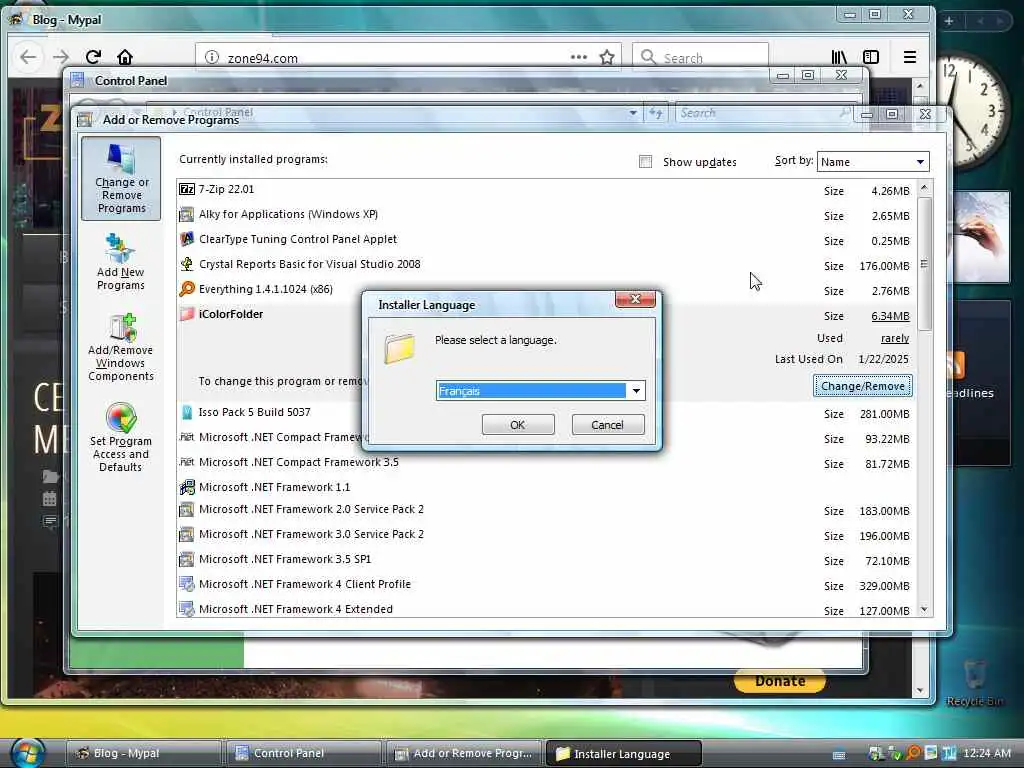Click the 6.34MB size link for iColorFolder
The width and height of the screenshot is (1024, 768).
pos(890,316)
